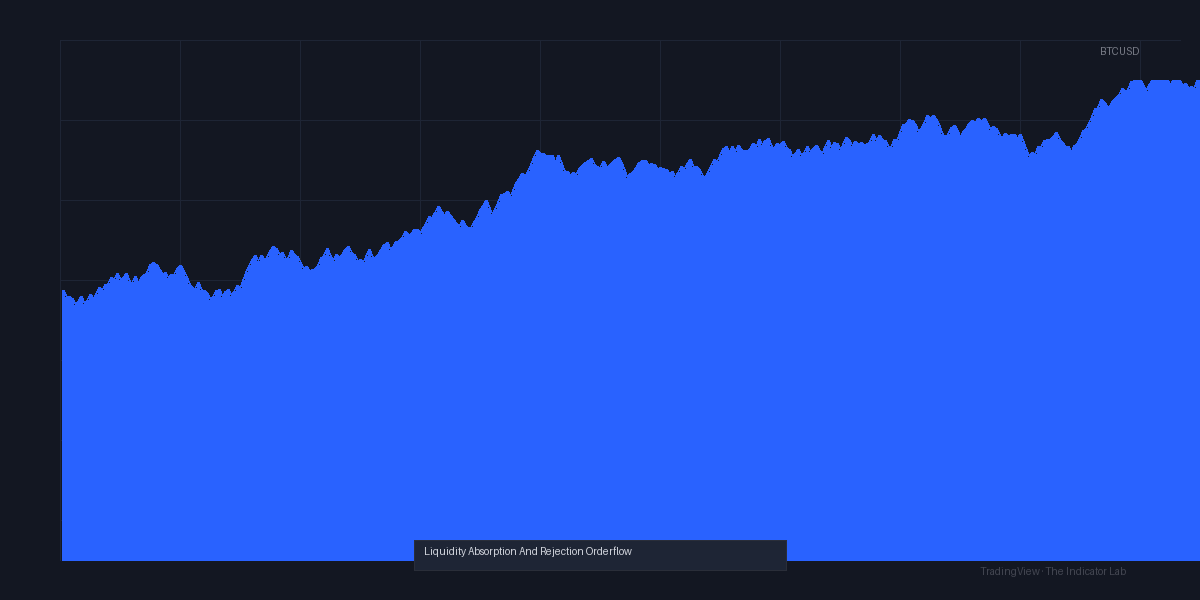
Task: Click the BTCUSD symbol label
Action: (1119, 51)
